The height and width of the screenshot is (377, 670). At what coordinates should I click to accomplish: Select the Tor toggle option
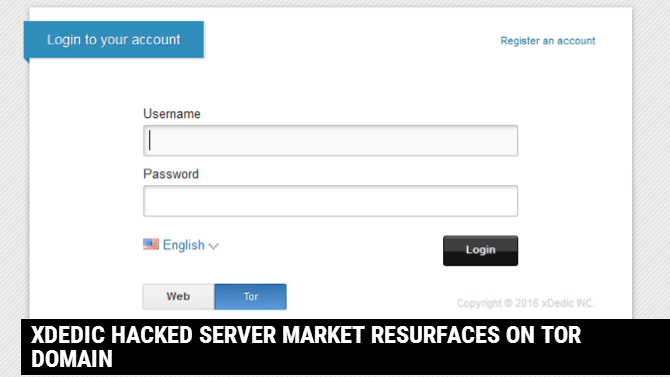[x=250, y=297]
